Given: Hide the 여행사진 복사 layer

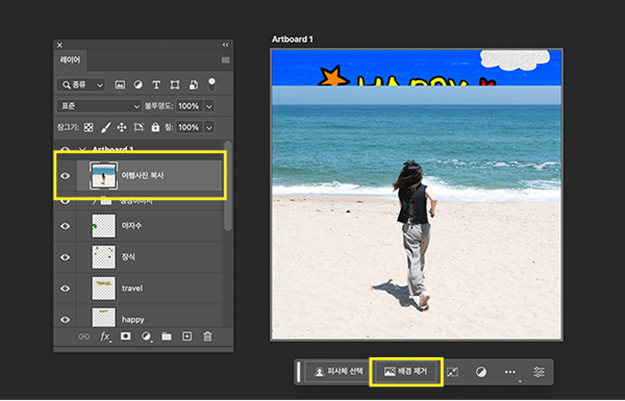Looking at the screenshot, I should click(x=66, y=175).
